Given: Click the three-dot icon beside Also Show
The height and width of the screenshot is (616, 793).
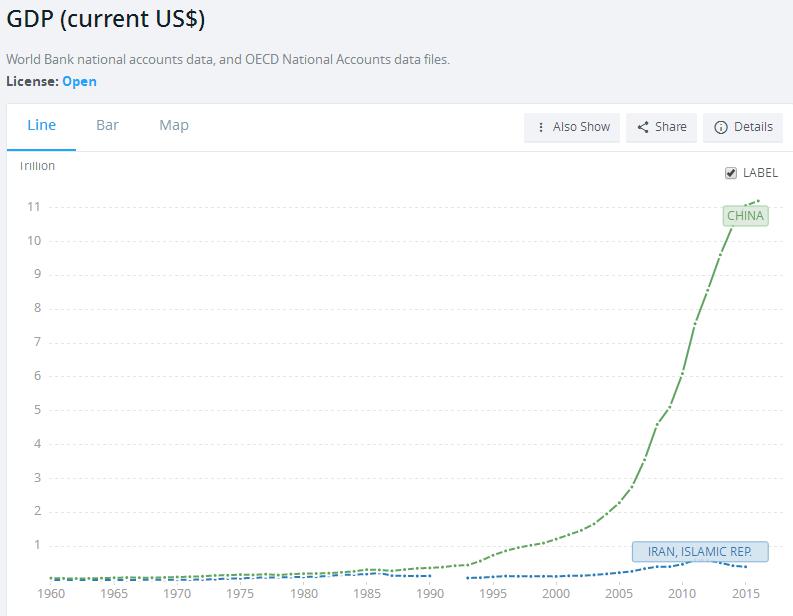Looking at the screenshot, I should point(541,127).
